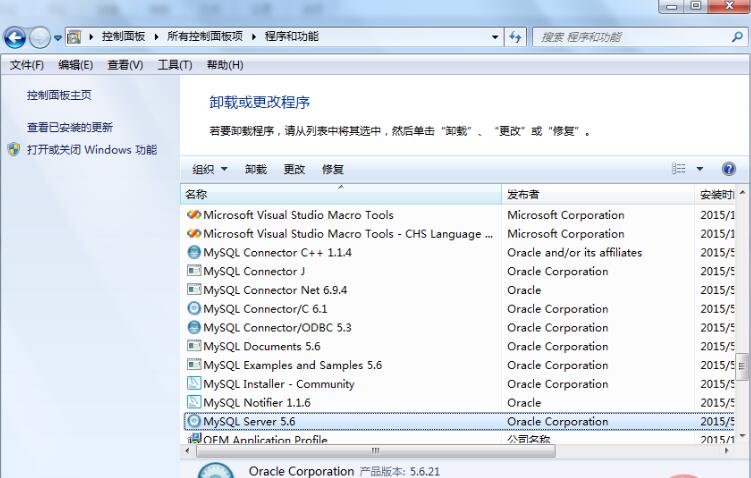
Task: Click the 修复 toolbar button
Action: pos(332,169)
